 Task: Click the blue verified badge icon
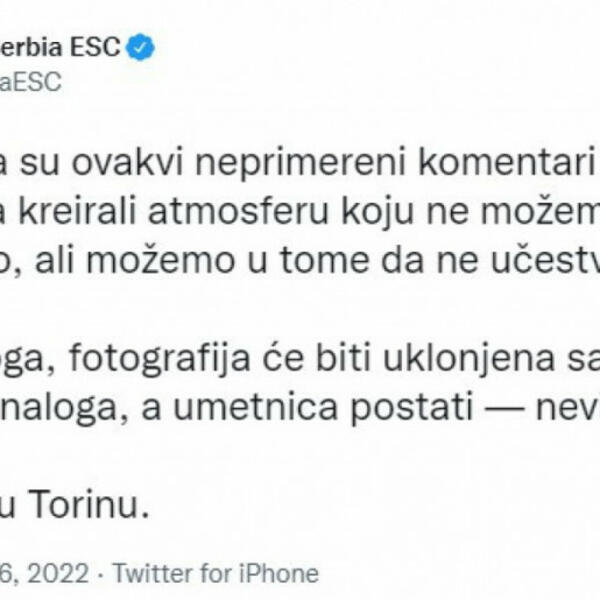click(143, 47)
